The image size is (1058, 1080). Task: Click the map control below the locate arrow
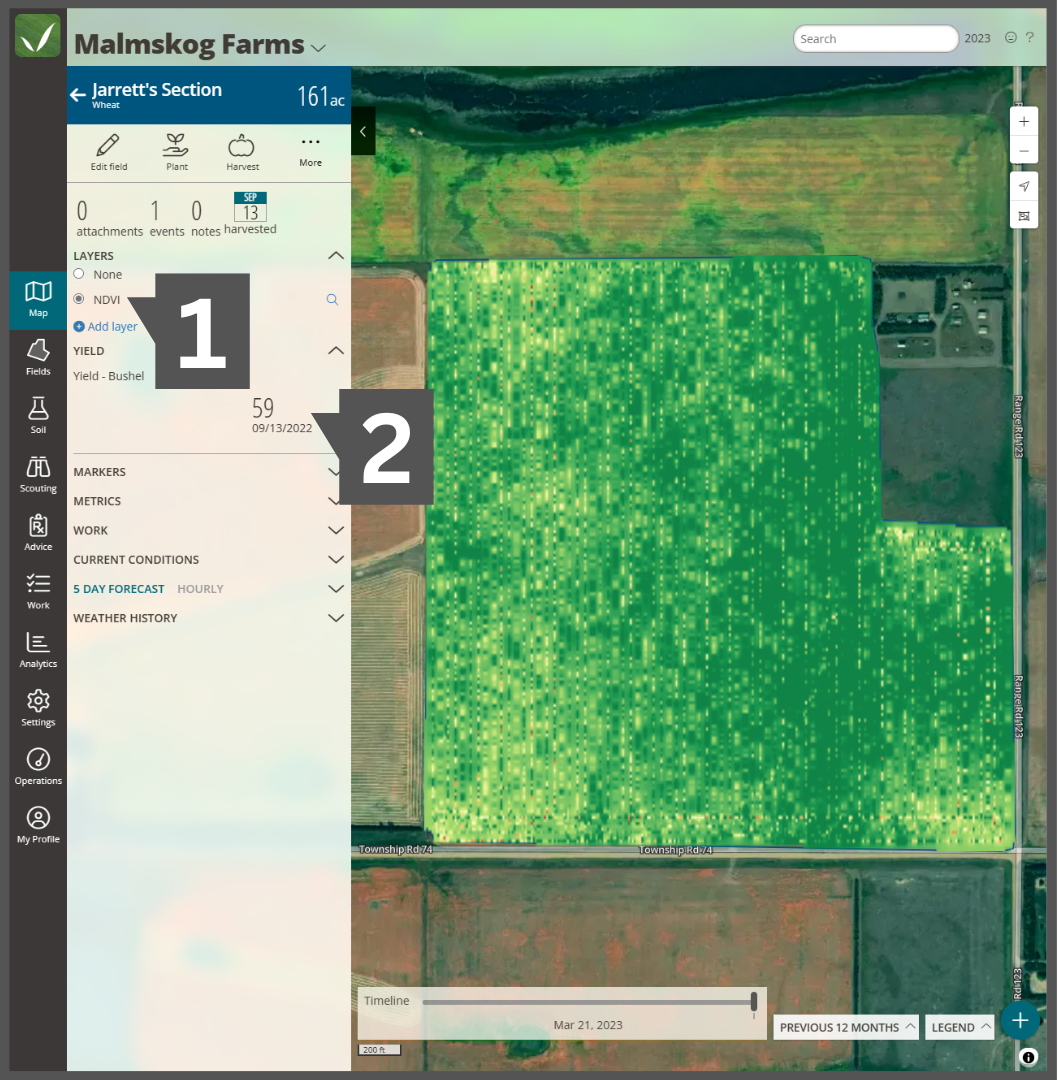pyautogui.click(x=1024, y=216)
